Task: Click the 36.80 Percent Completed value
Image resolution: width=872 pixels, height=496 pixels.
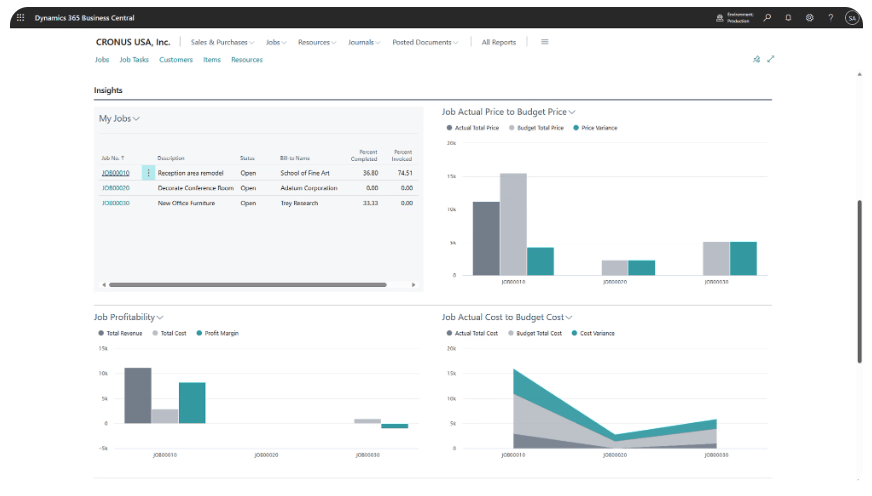Action: pos(370,173)
